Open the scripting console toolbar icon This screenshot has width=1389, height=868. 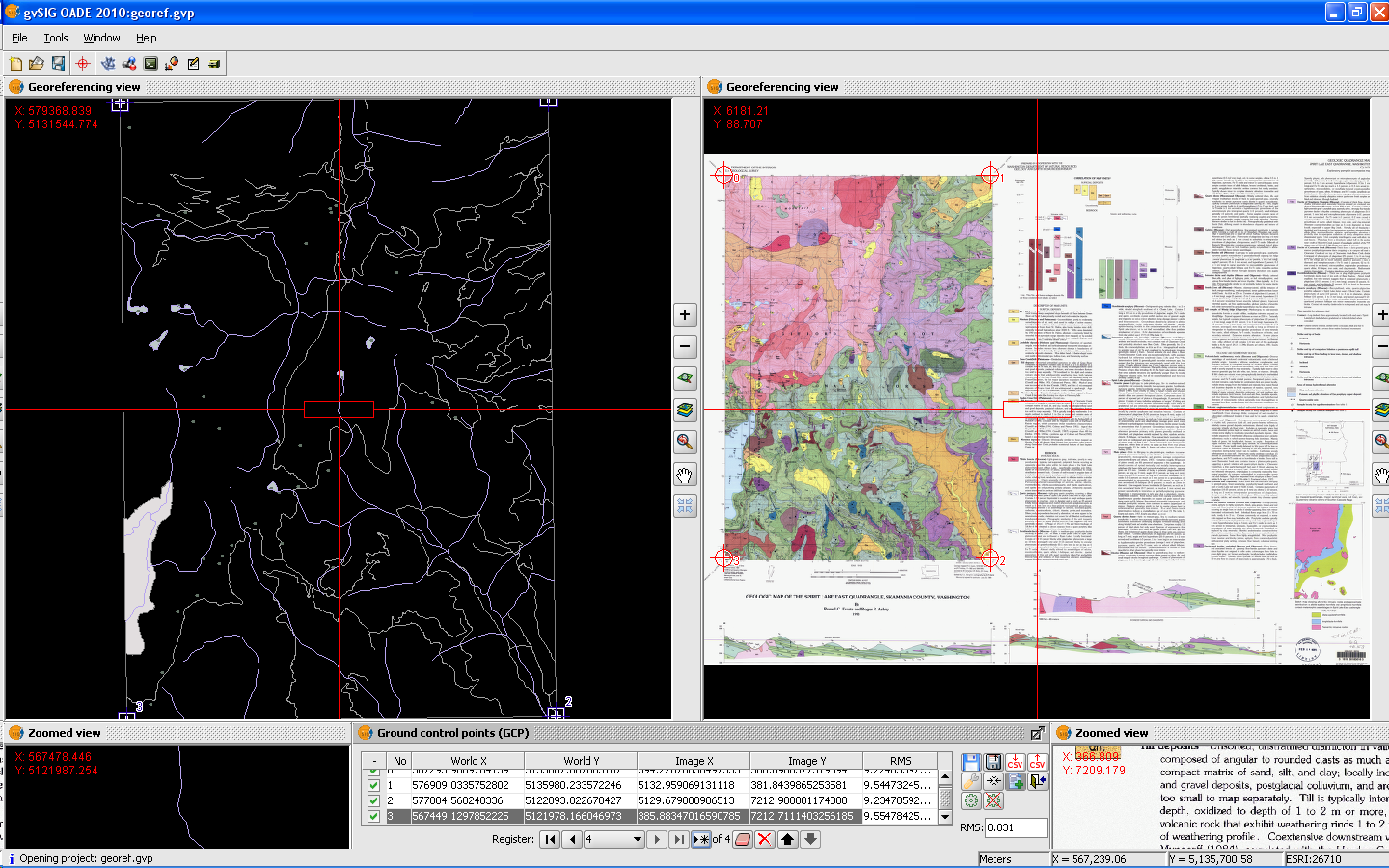click(150, 64)
